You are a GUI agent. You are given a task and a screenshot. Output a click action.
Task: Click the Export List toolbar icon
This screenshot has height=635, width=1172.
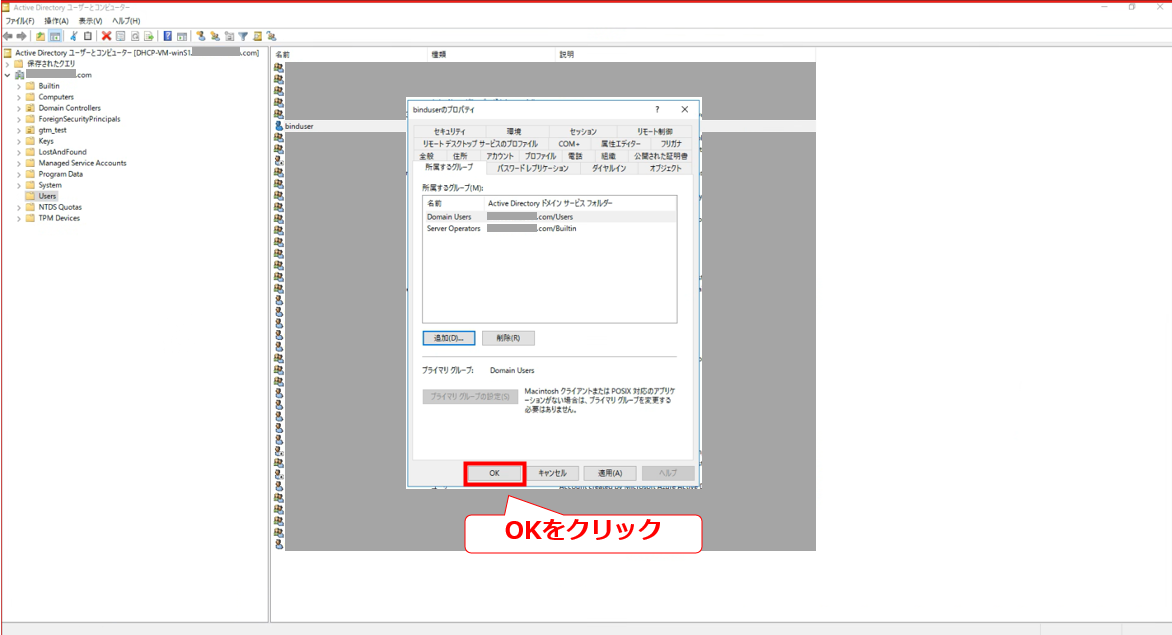[x=149, y=36]
